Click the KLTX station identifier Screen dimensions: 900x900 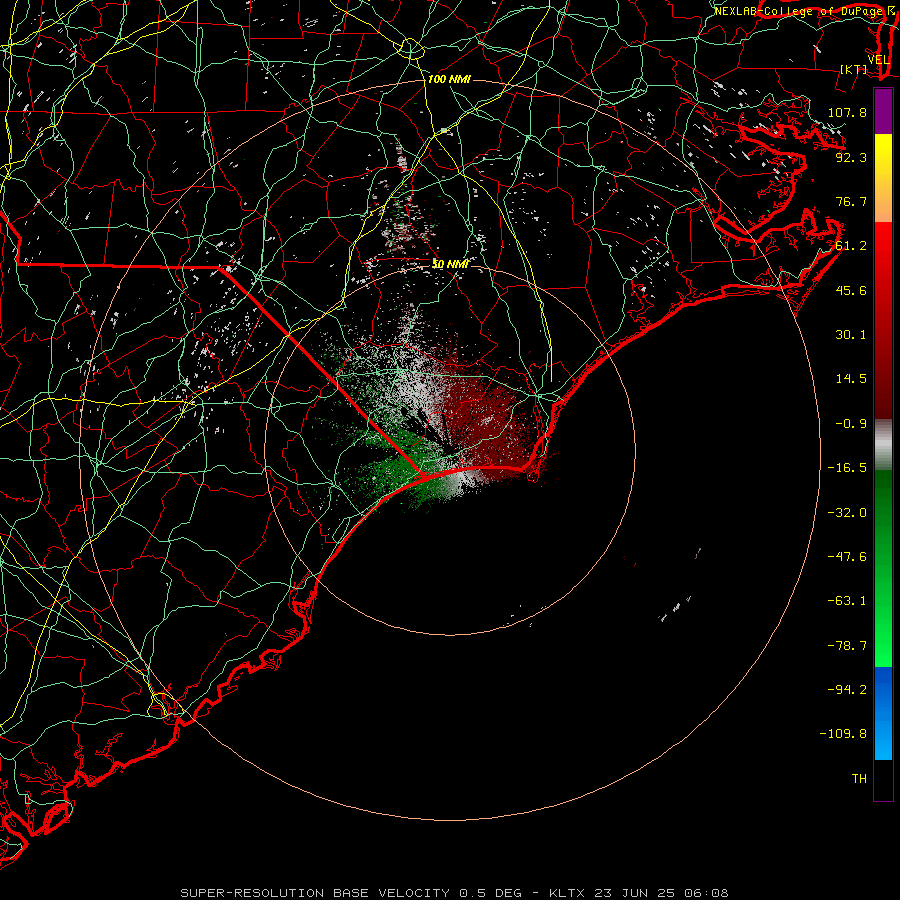pos(567,893)
